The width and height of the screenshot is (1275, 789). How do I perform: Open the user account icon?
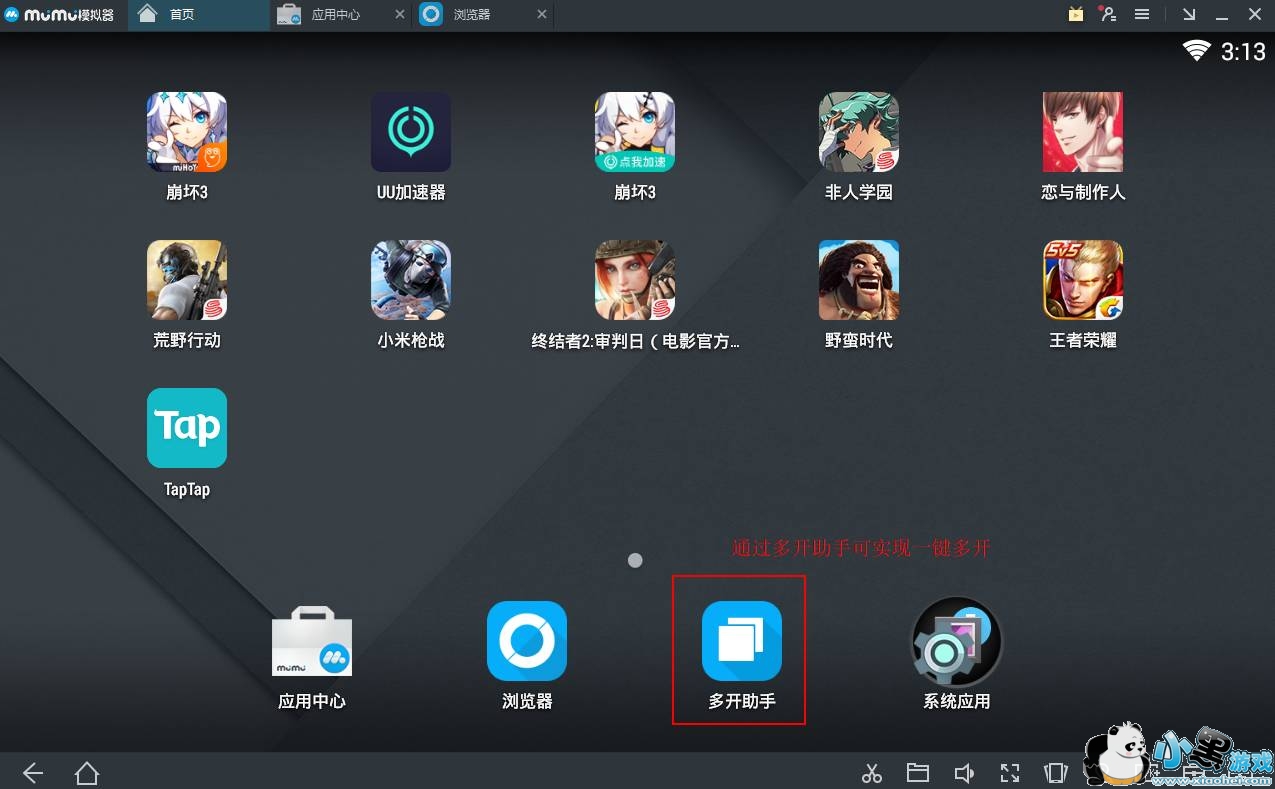tap(1108, 14)
